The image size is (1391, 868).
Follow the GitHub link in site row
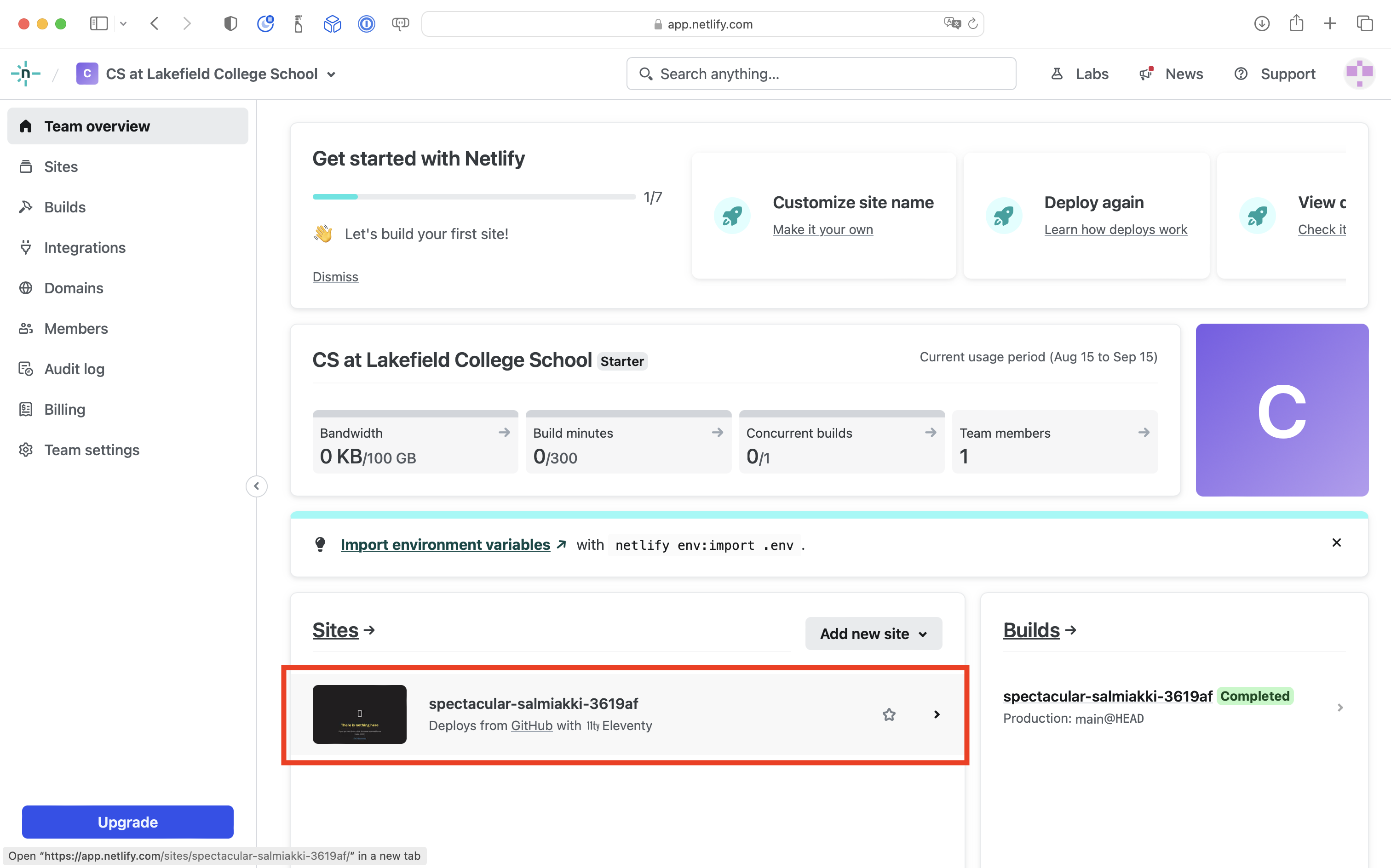pos(532,725)
